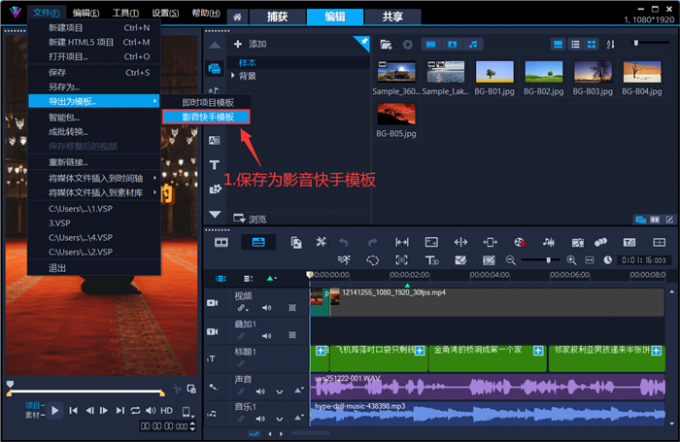This screenshot has height=442, width=680.
Task: Select the BG-B03.jpg thumbnail
Action: pos(592,72)
